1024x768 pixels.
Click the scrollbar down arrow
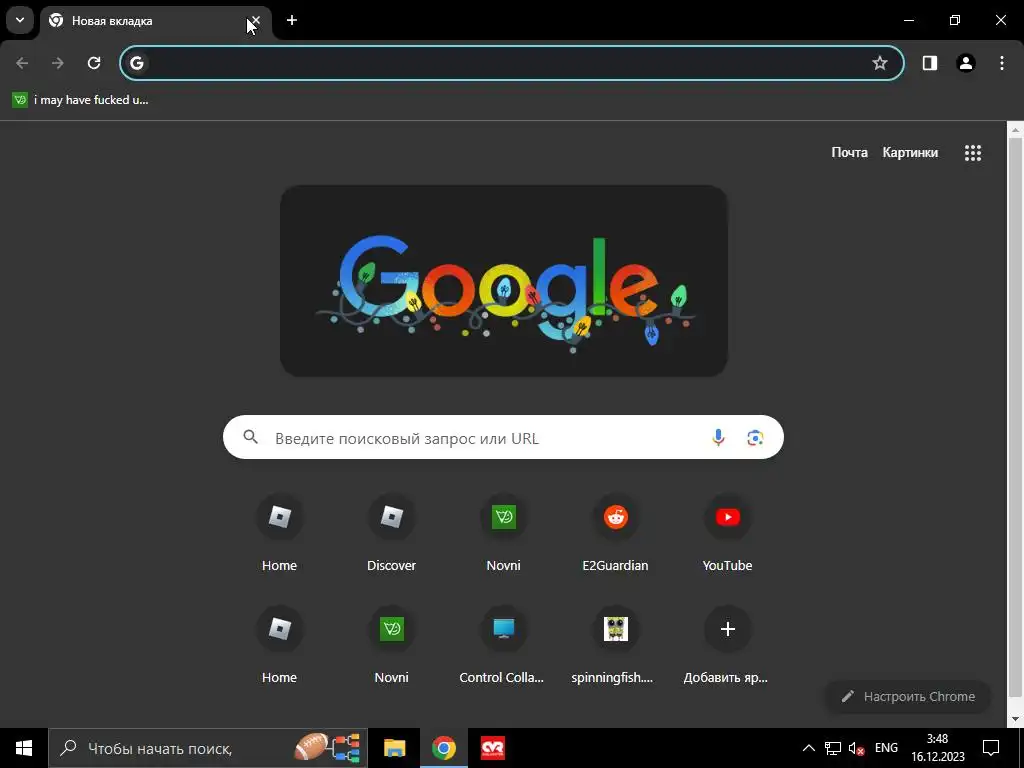pos(1015,720)
